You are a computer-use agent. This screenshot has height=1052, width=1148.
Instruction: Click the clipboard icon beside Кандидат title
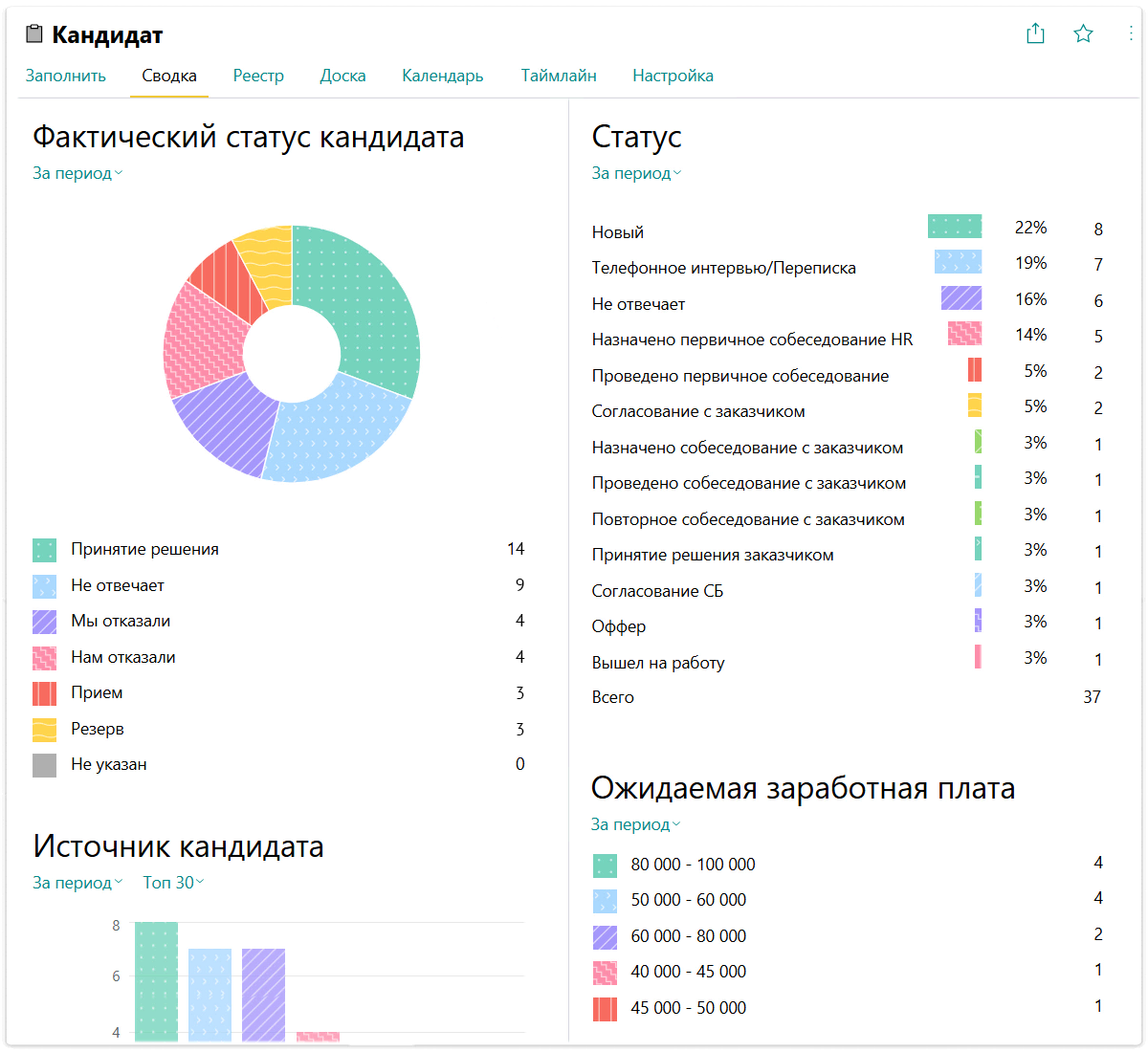tap(34, 35)
